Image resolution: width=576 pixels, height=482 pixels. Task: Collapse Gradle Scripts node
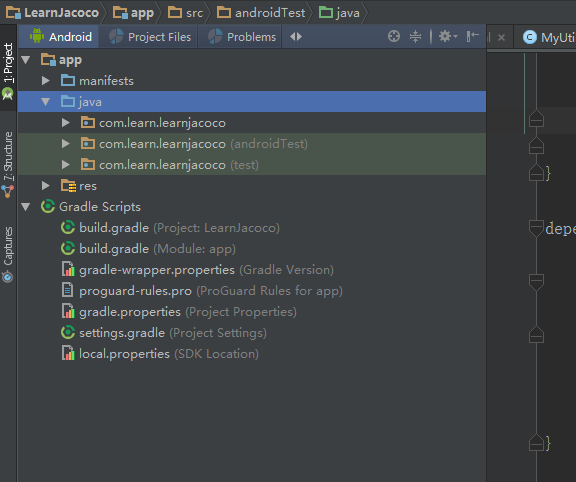pyautogui.click(x=26, y=207)
